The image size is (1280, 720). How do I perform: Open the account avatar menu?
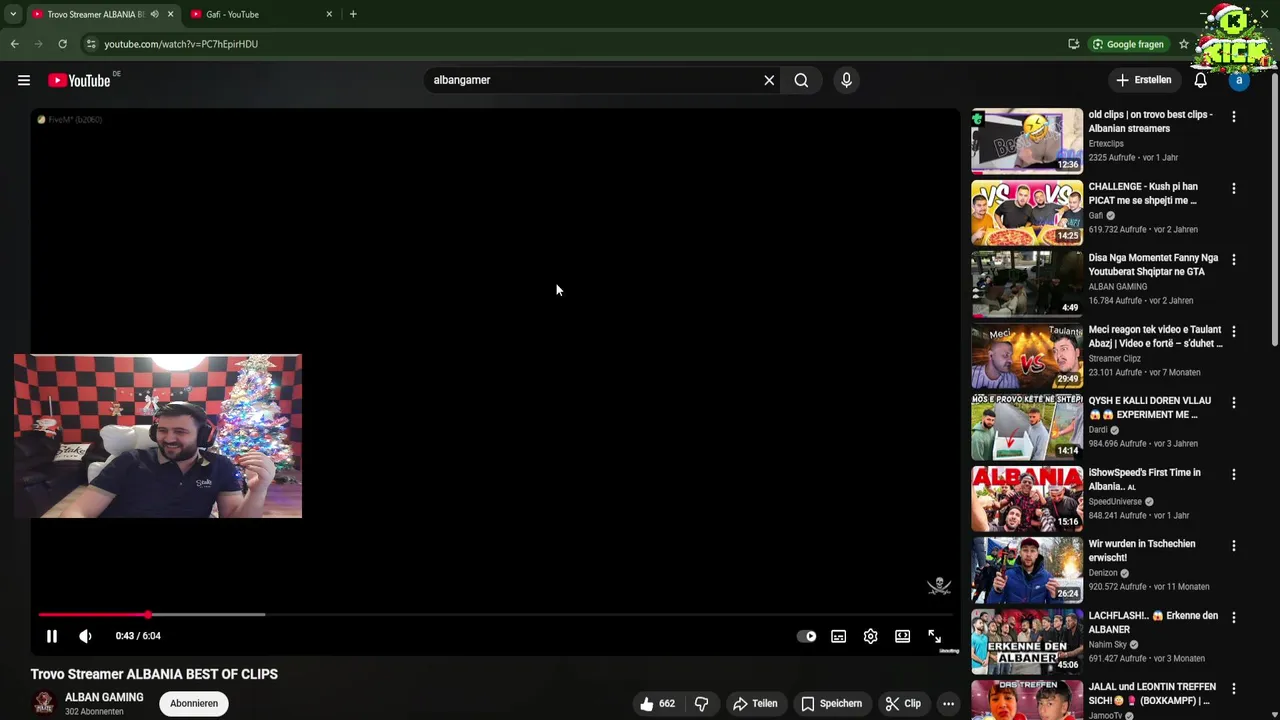pyautogui.click(x=1239, y=80)
